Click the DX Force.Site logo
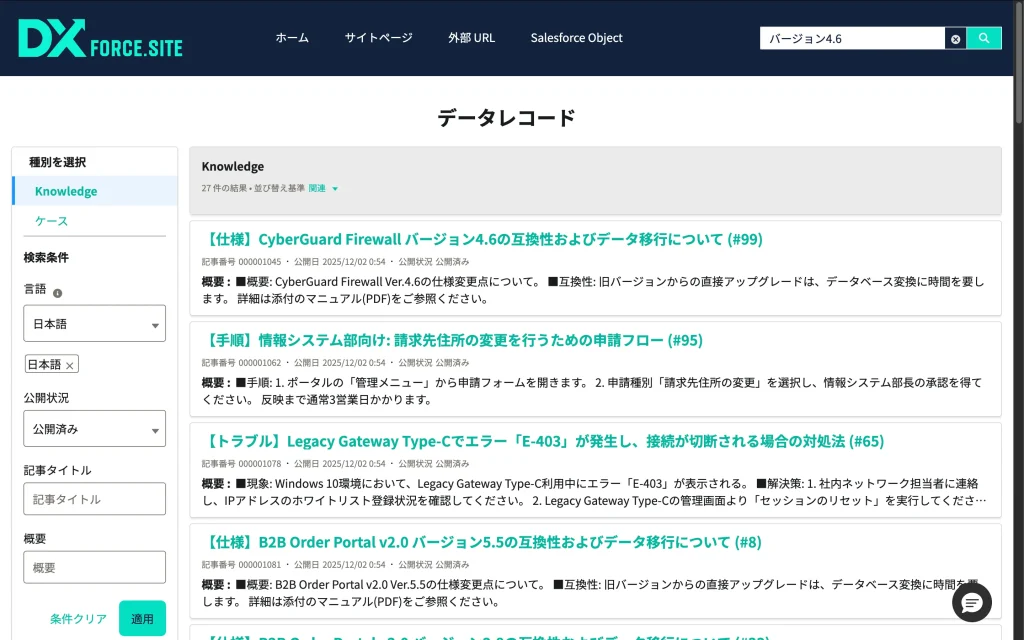The height and width of the screenshot is (640, 1024). pyautogui.click(x=100, y=38)
